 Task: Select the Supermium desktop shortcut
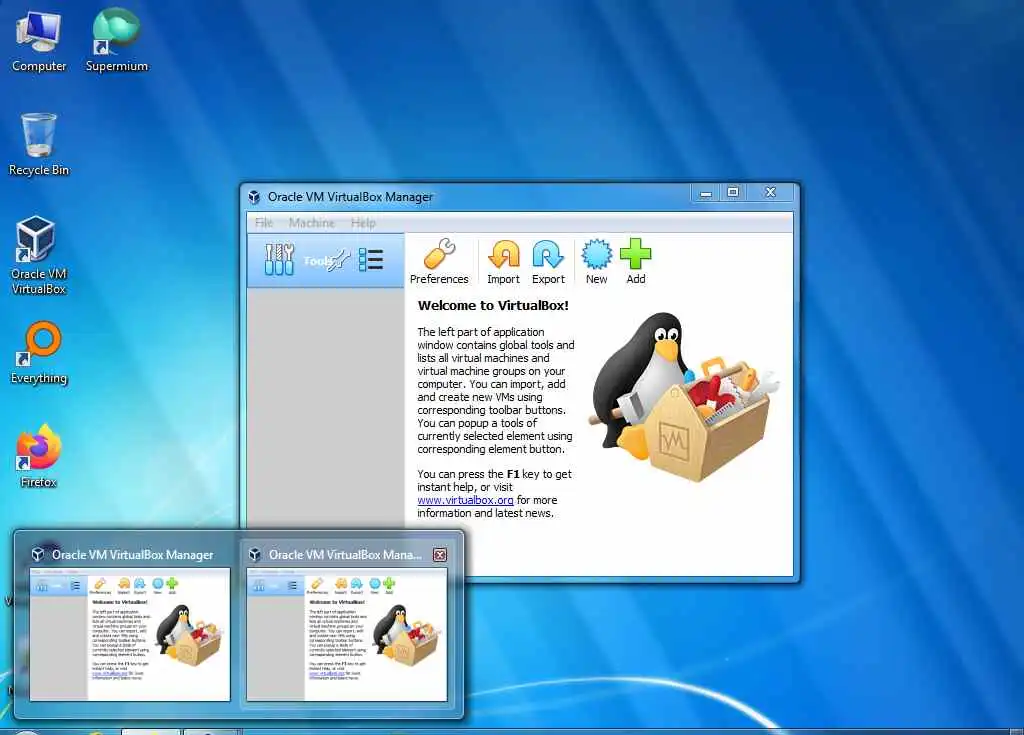[x=116, y=41]
